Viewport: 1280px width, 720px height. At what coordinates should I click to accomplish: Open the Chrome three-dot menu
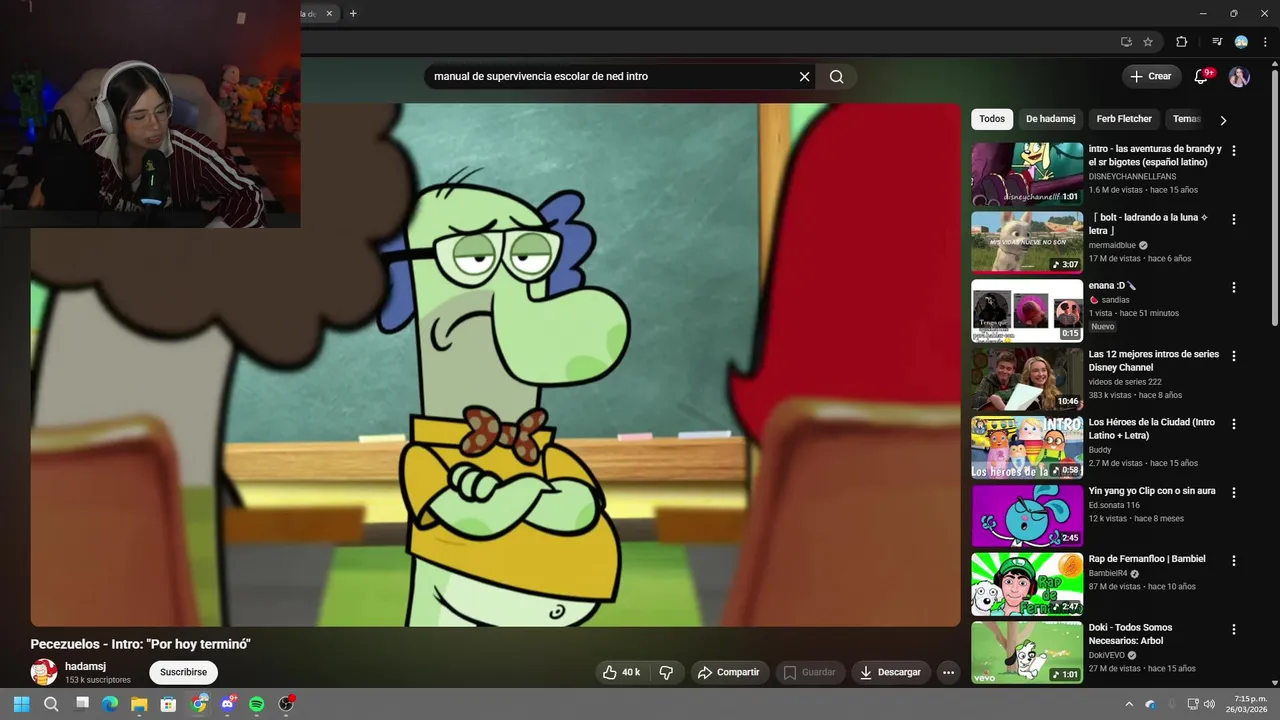[x=1265, y=42]
